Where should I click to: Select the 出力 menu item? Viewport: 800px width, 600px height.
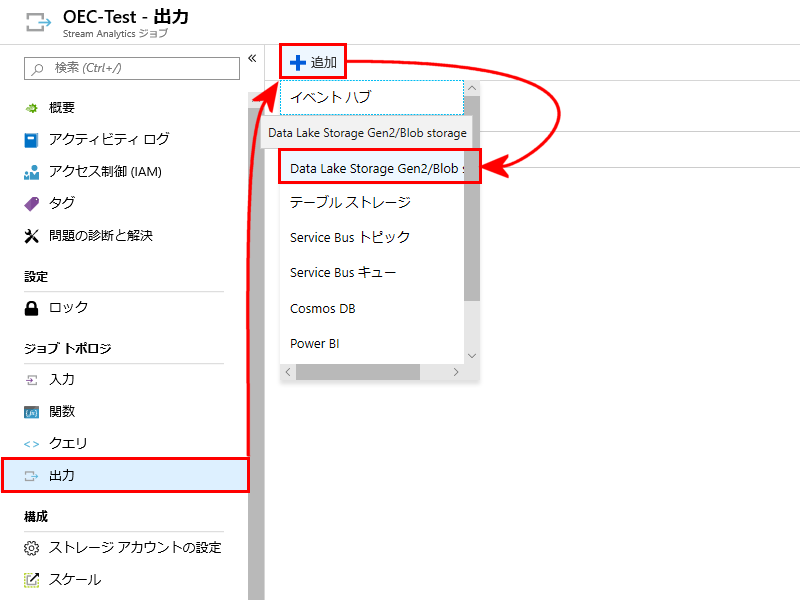point(126,476)
